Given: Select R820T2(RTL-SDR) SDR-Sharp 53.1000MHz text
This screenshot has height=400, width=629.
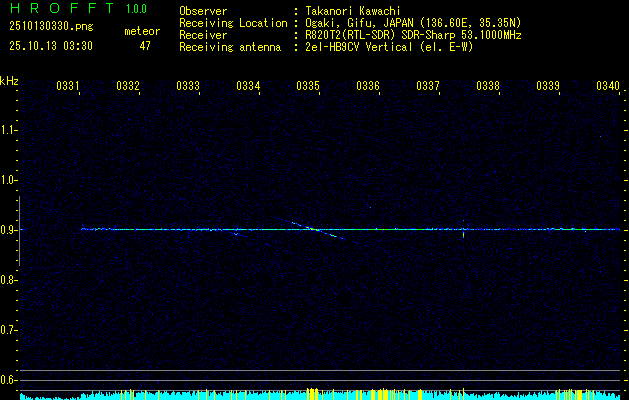Looking at the screenshot, I should tap(413, 35).
